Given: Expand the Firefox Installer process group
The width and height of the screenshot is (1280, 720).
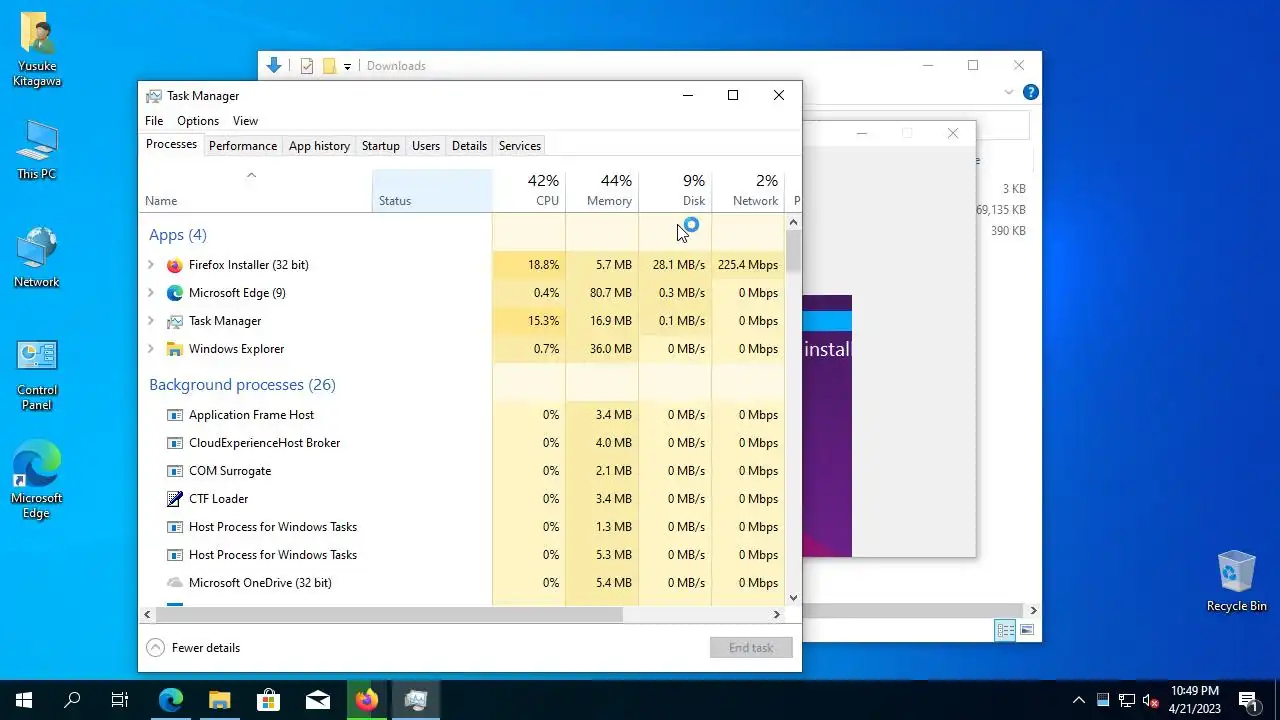Looking at the screenshot, I should point(151,265).
